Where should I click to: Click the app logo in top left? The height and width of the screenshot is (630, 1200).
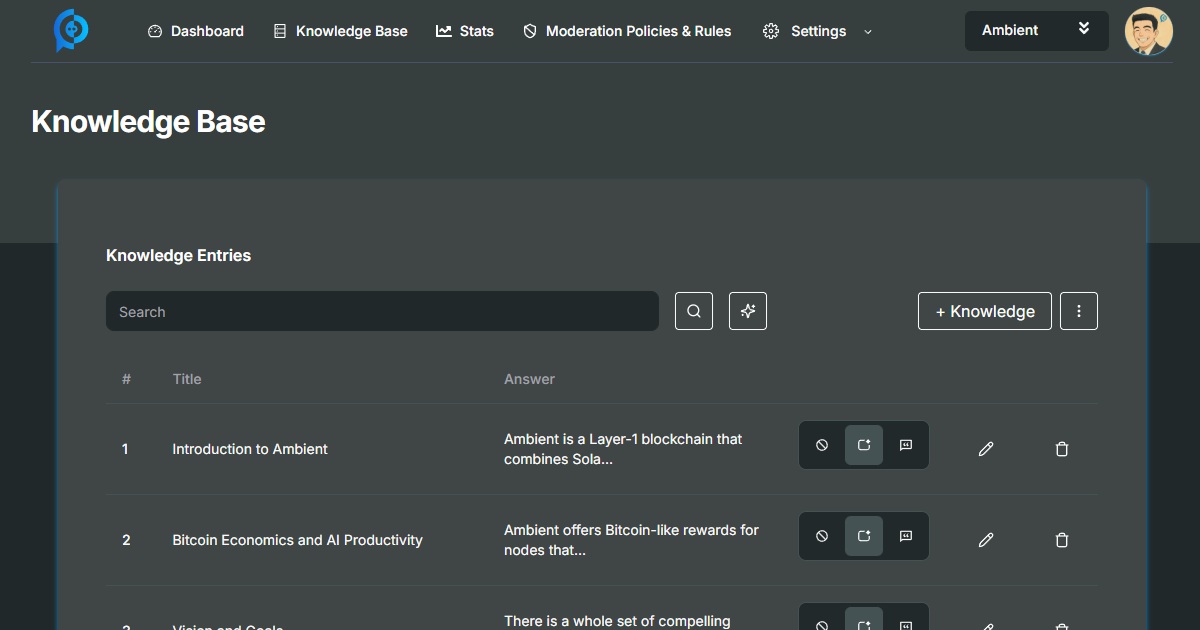click(x=71, y=31)
